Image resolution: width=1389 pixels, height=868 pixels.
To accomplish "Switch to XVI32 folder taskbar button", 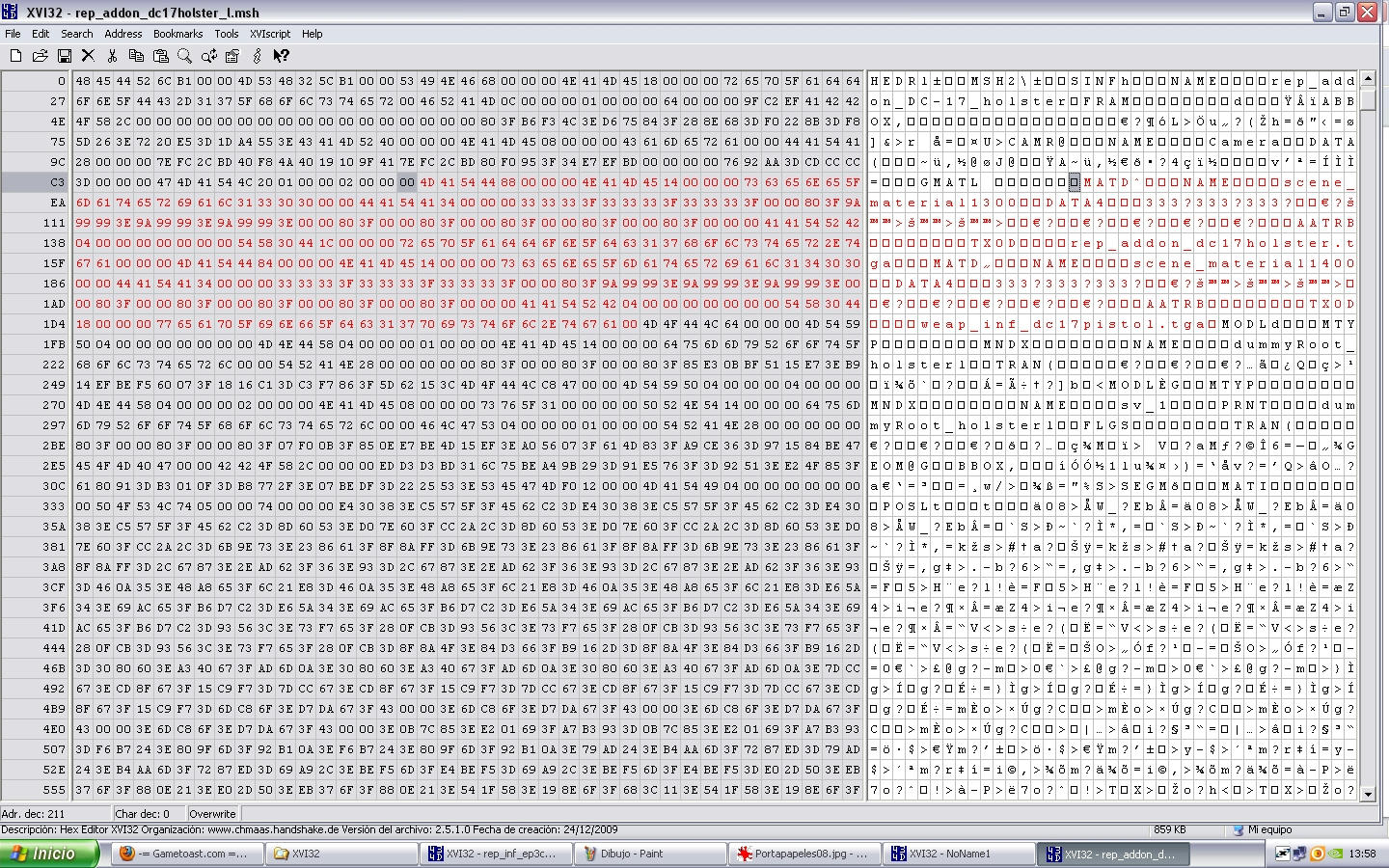I will coord(340,854).
